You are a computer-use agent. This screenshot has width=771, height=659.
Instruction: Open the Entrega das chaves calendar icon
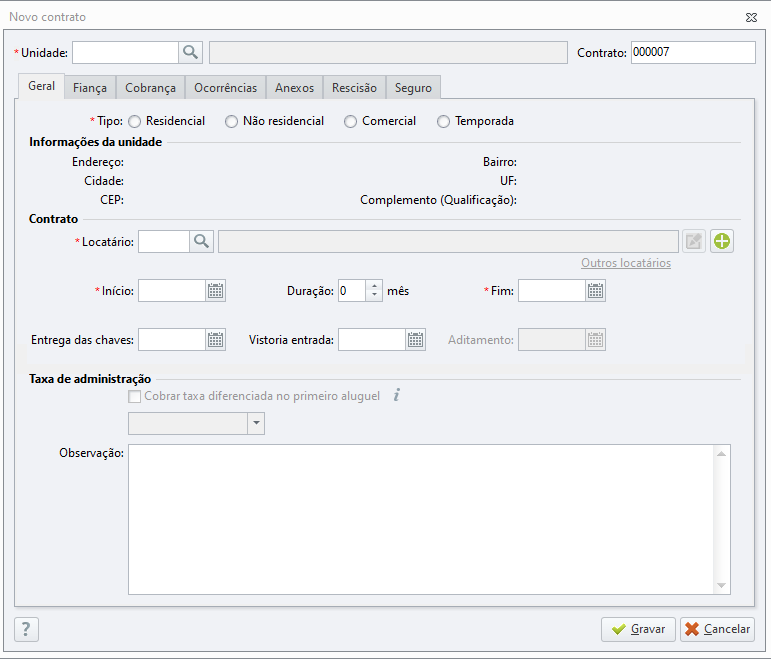click(215, 340)
